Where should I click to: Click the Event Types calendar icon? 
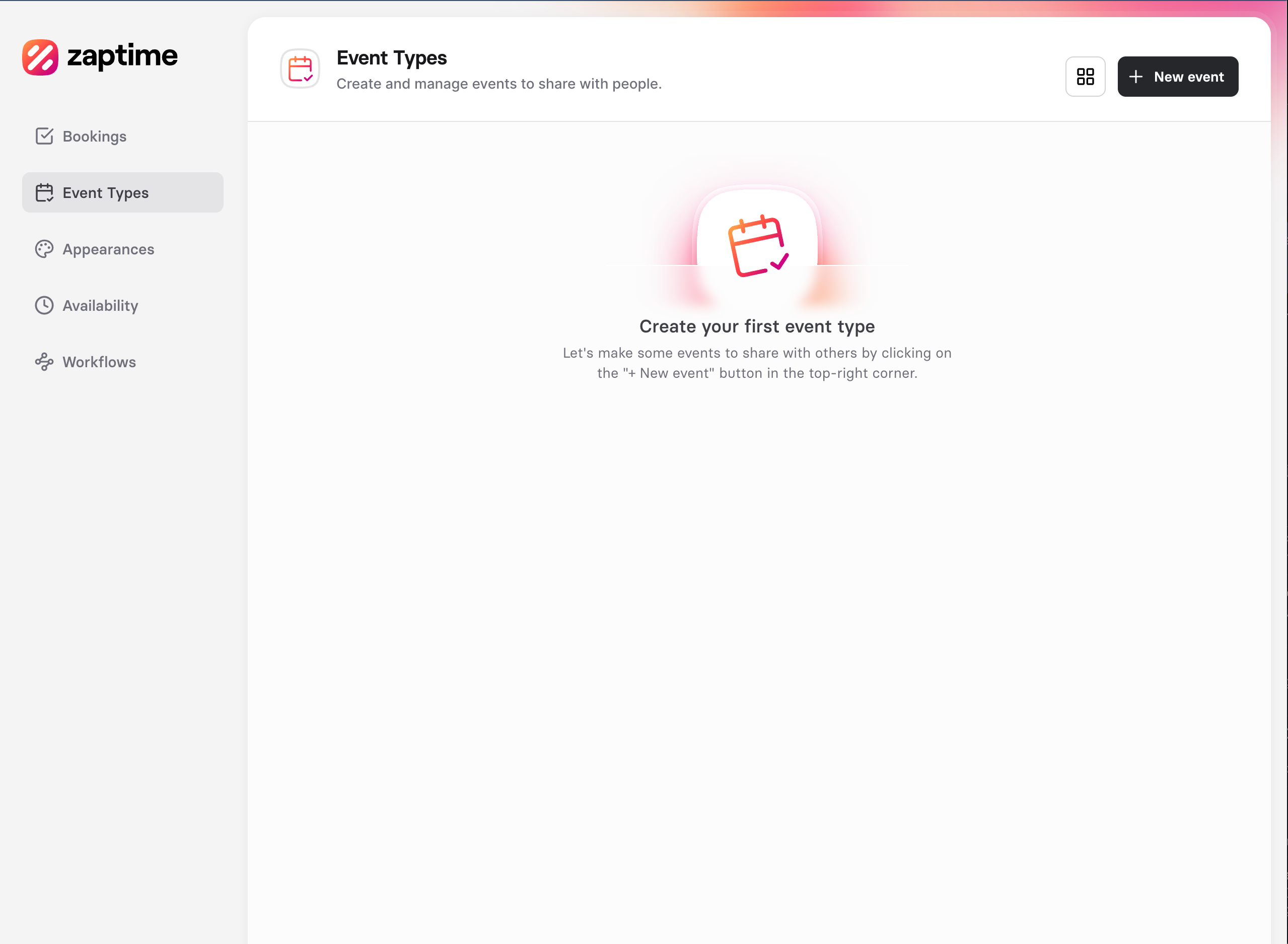click(x=44, y=192)
